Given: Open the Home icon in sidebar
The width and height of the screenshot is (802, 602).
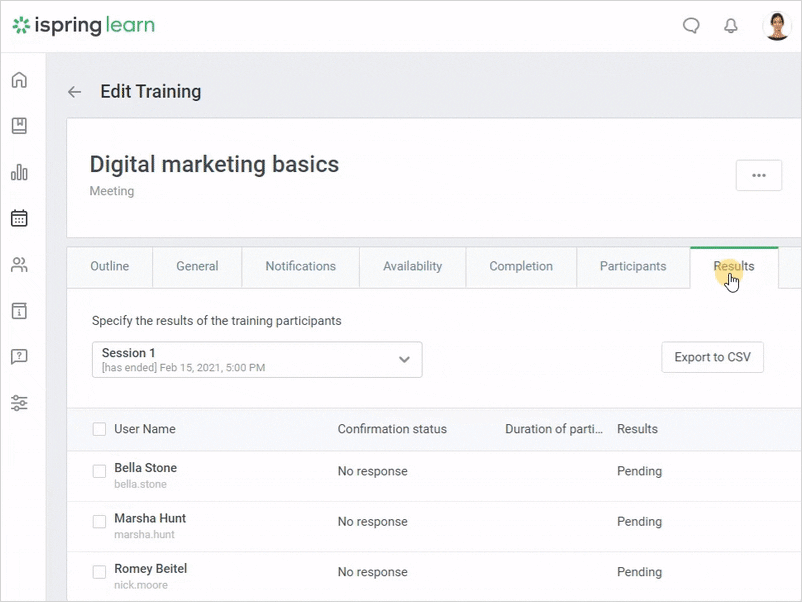Looking at the screenshot, I should (19, 81).
